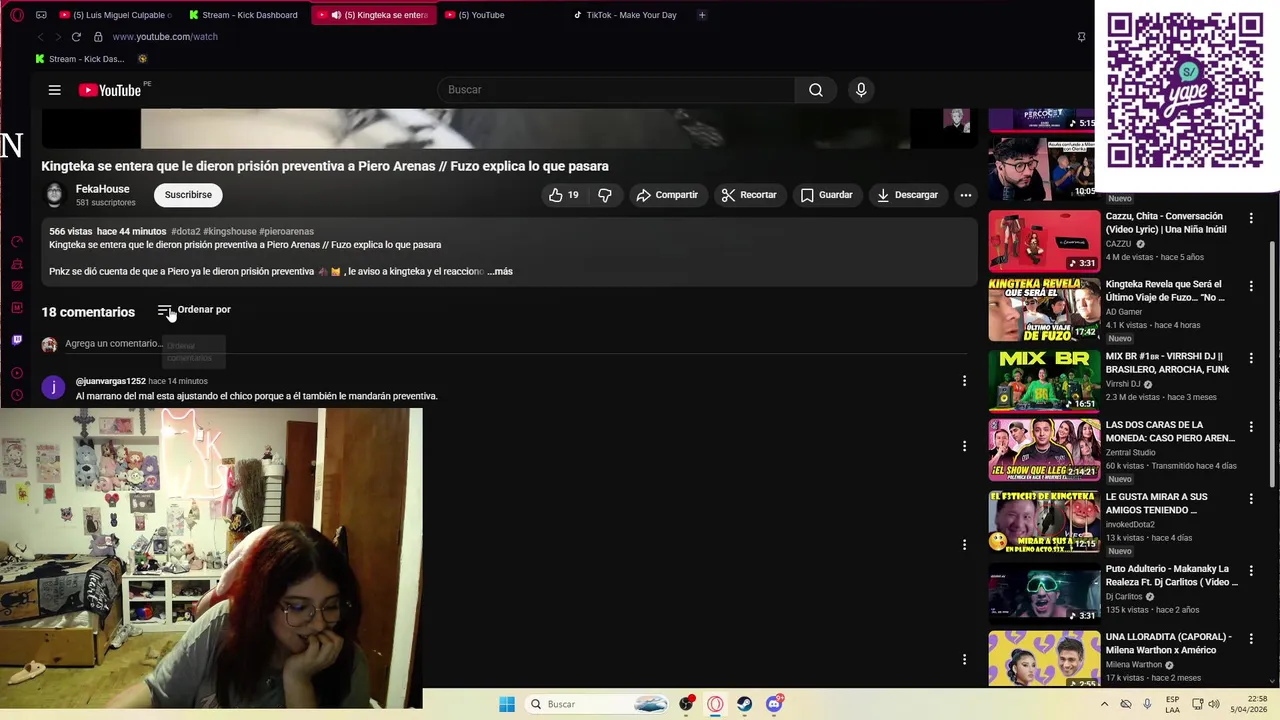Go forward in browser history
The height and width of the screenshot is (720, 1280).
coord(57,37)
